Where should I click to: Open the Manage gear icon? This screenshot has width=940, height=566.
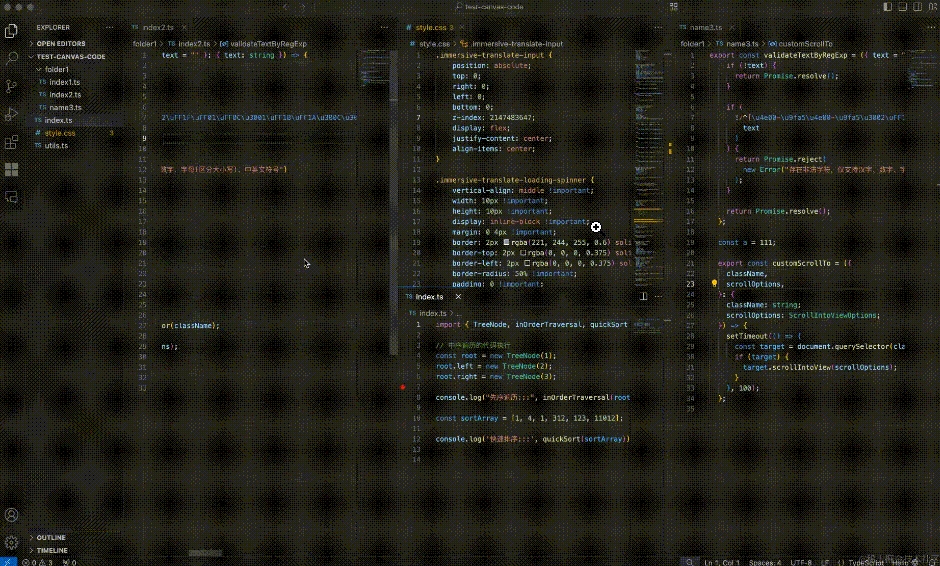11,543
